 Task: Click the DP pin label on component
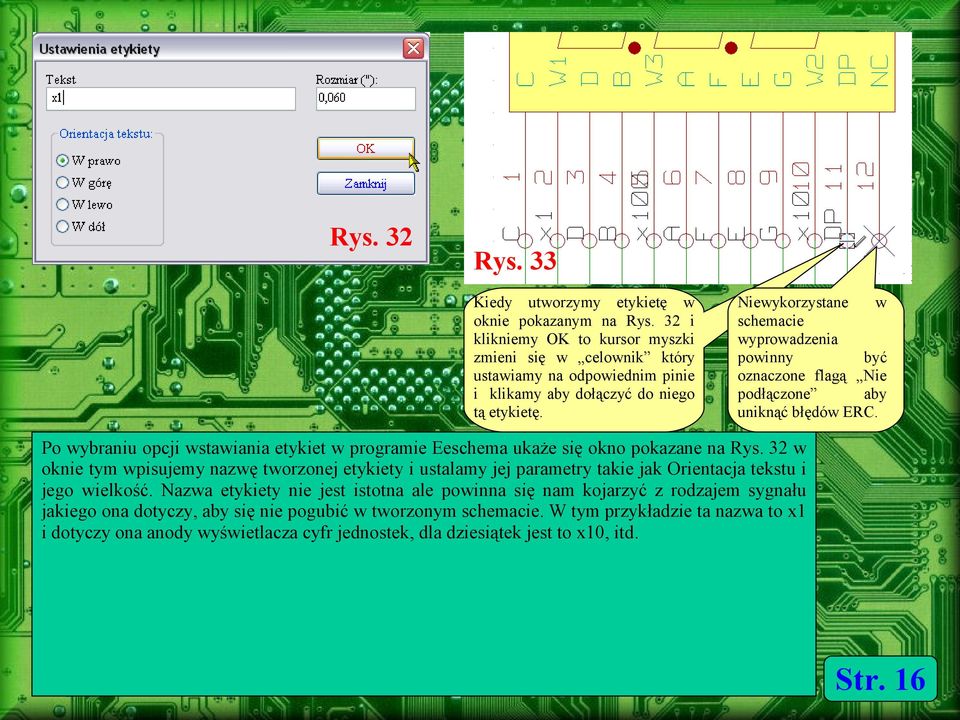click(x=847, y=70)
